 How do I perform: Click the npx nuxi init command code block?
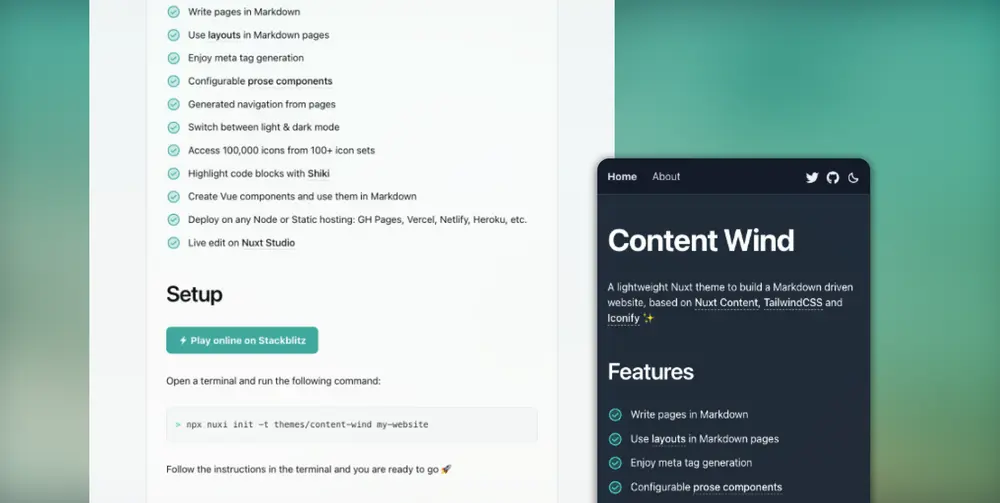(351, 425)
